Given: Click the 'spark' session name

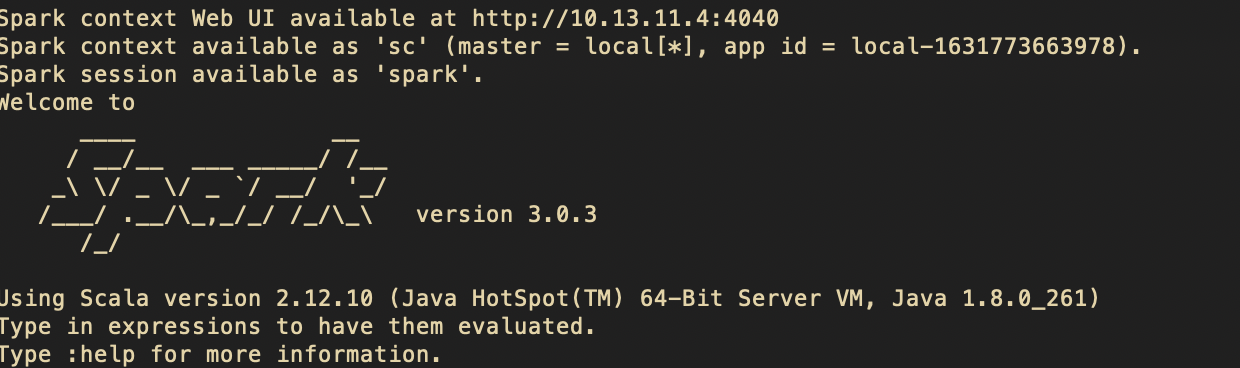Looking at the screenshot, I should pyautogui.click(x=425, y=74).
